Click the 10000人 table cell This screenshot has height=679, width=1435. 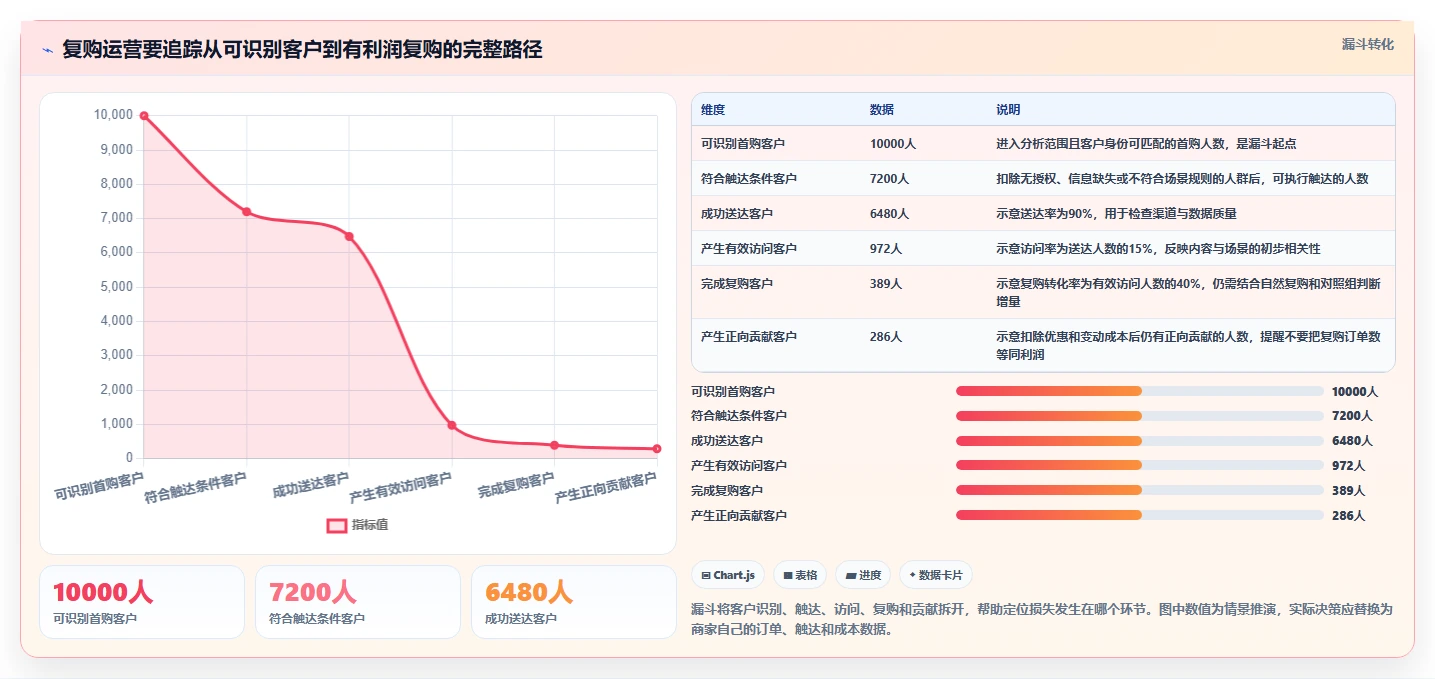click(893, 144)
